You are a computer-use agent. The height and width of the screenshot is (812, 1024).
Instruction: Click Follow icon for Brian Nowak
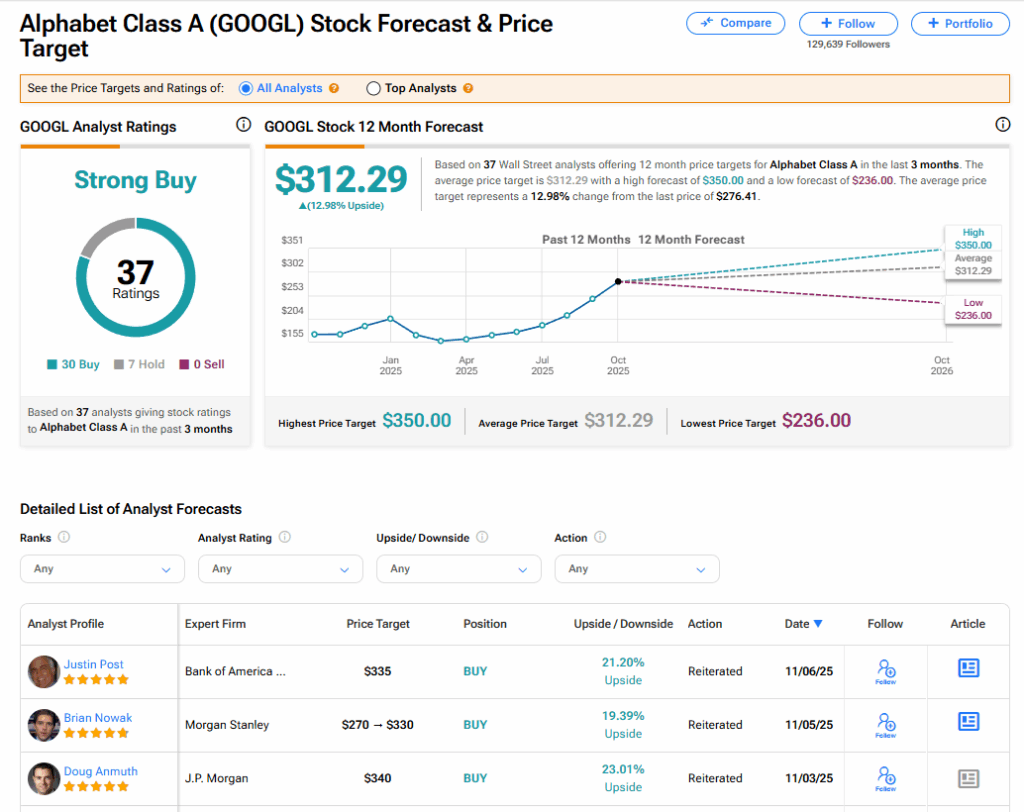coord(885,724)
